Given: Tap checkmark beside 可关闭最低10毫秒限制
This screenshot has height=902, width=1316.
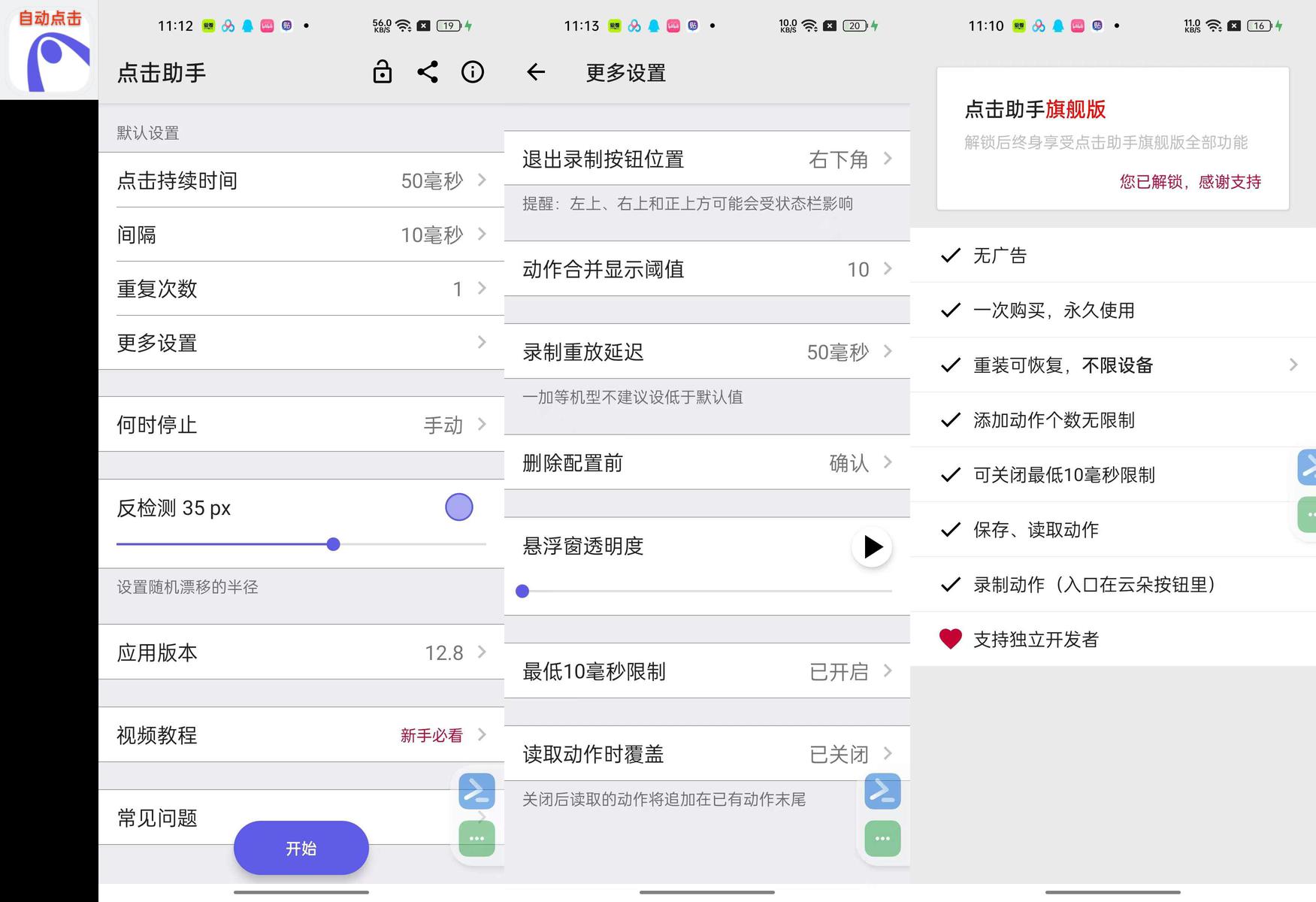Looking at the screenshot, I should (x=951, y=475).
